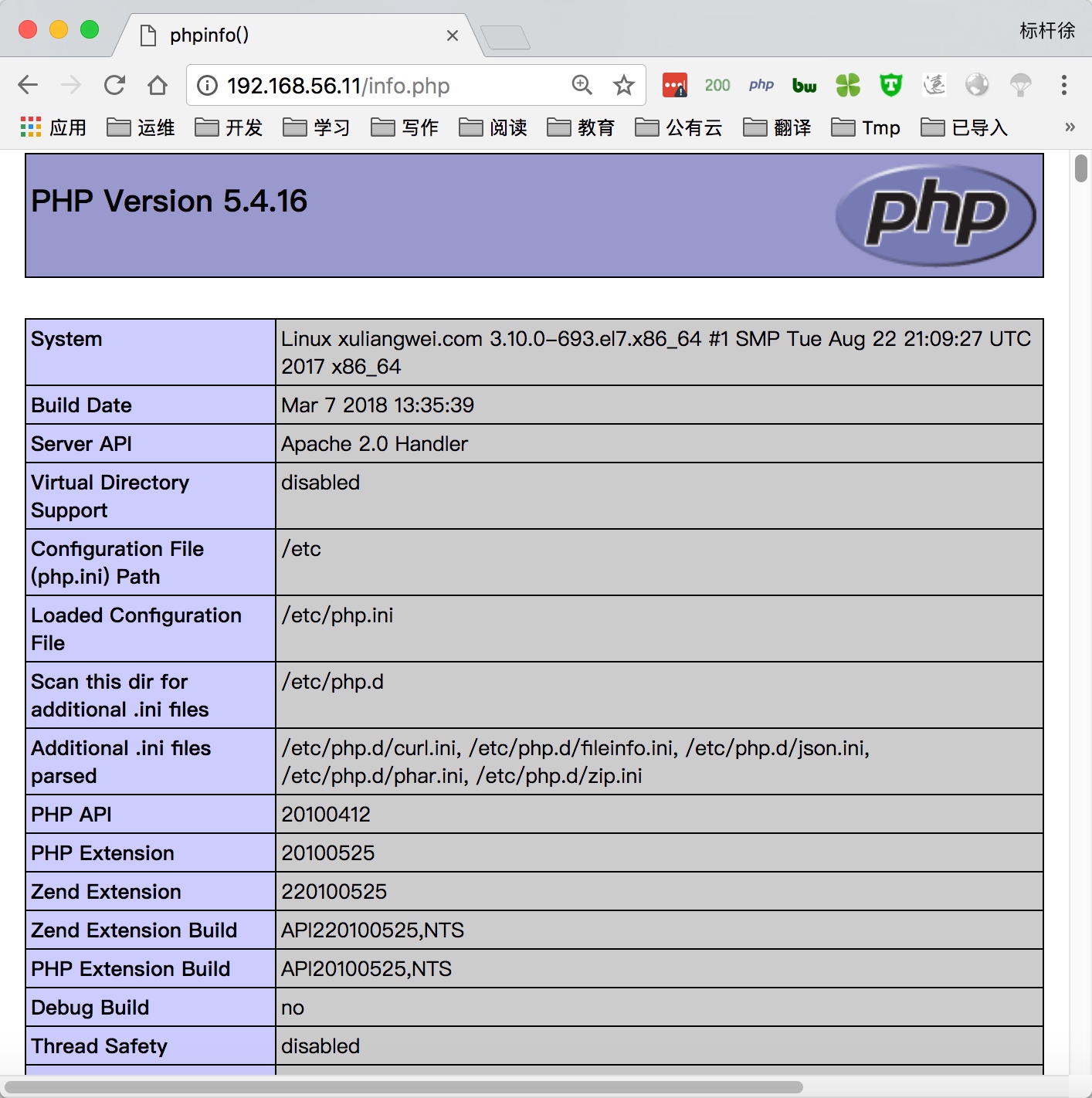The width and height of the screenshot is (1092, 1098).
Task: Select the 220100525 value
Action: 334,892
